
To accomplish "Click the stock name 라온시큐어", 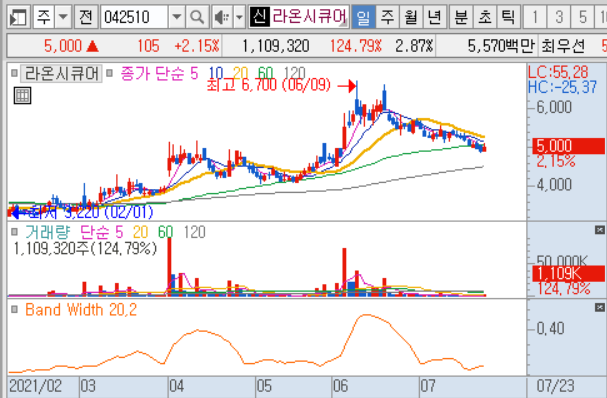I will point(309,17).
